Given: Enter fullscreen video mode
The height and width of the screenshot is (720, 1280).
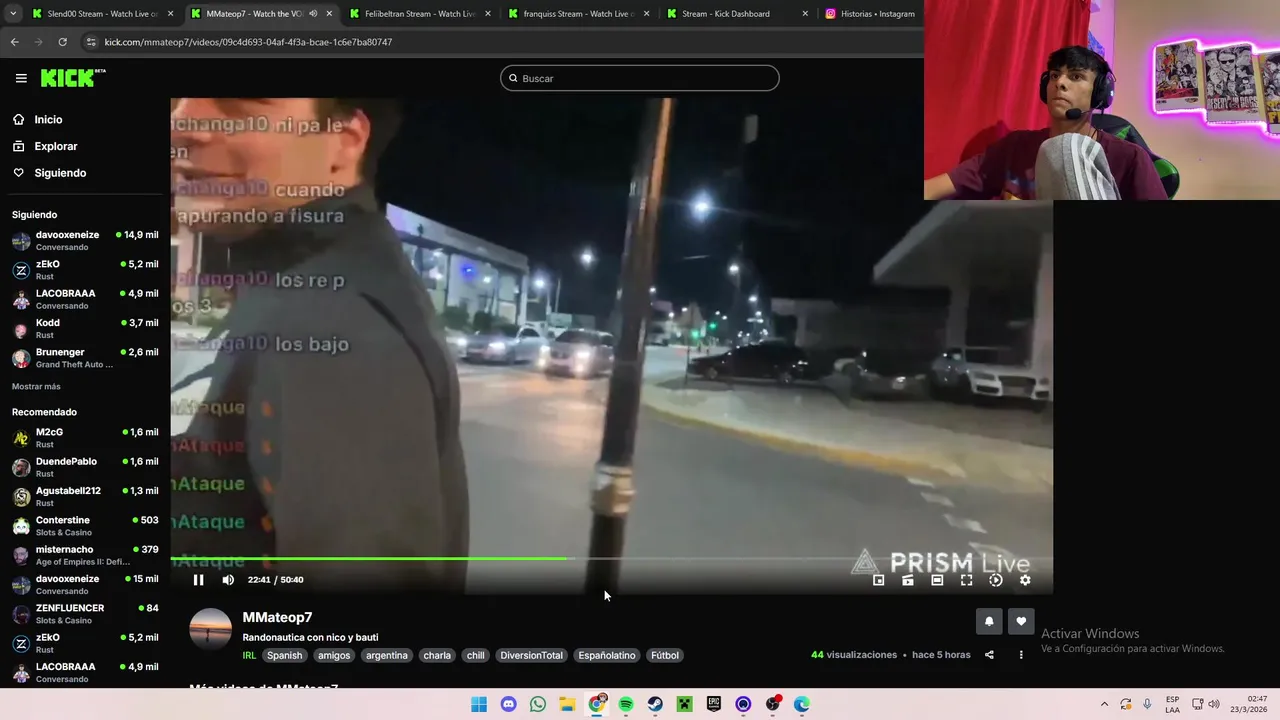Looking at the screenshot, I should pyautogui.click(x=966, y=580).
